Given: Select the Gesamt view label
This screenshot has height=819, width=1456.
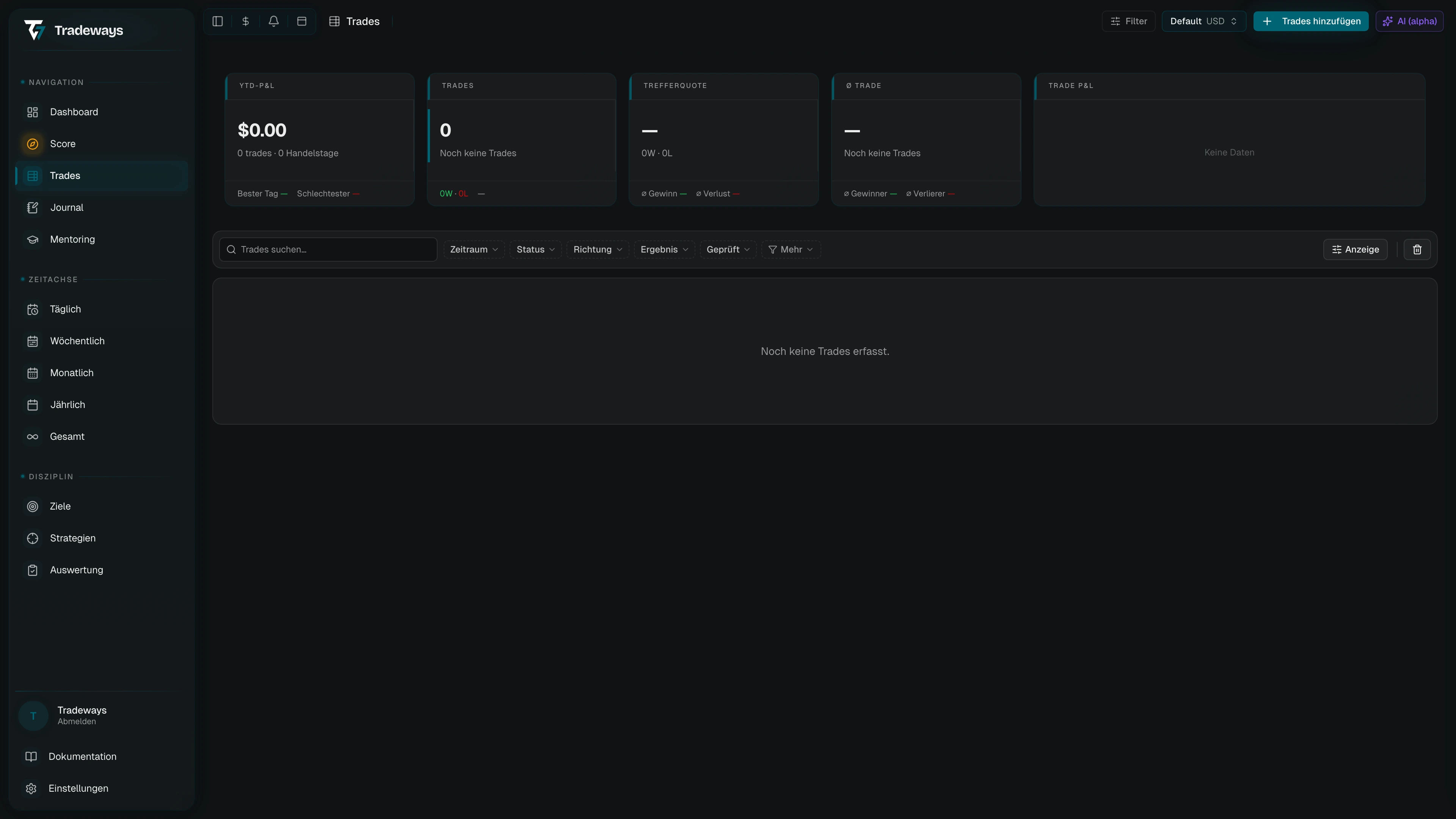Looking at the screenshot, I should tap(67, 437).
